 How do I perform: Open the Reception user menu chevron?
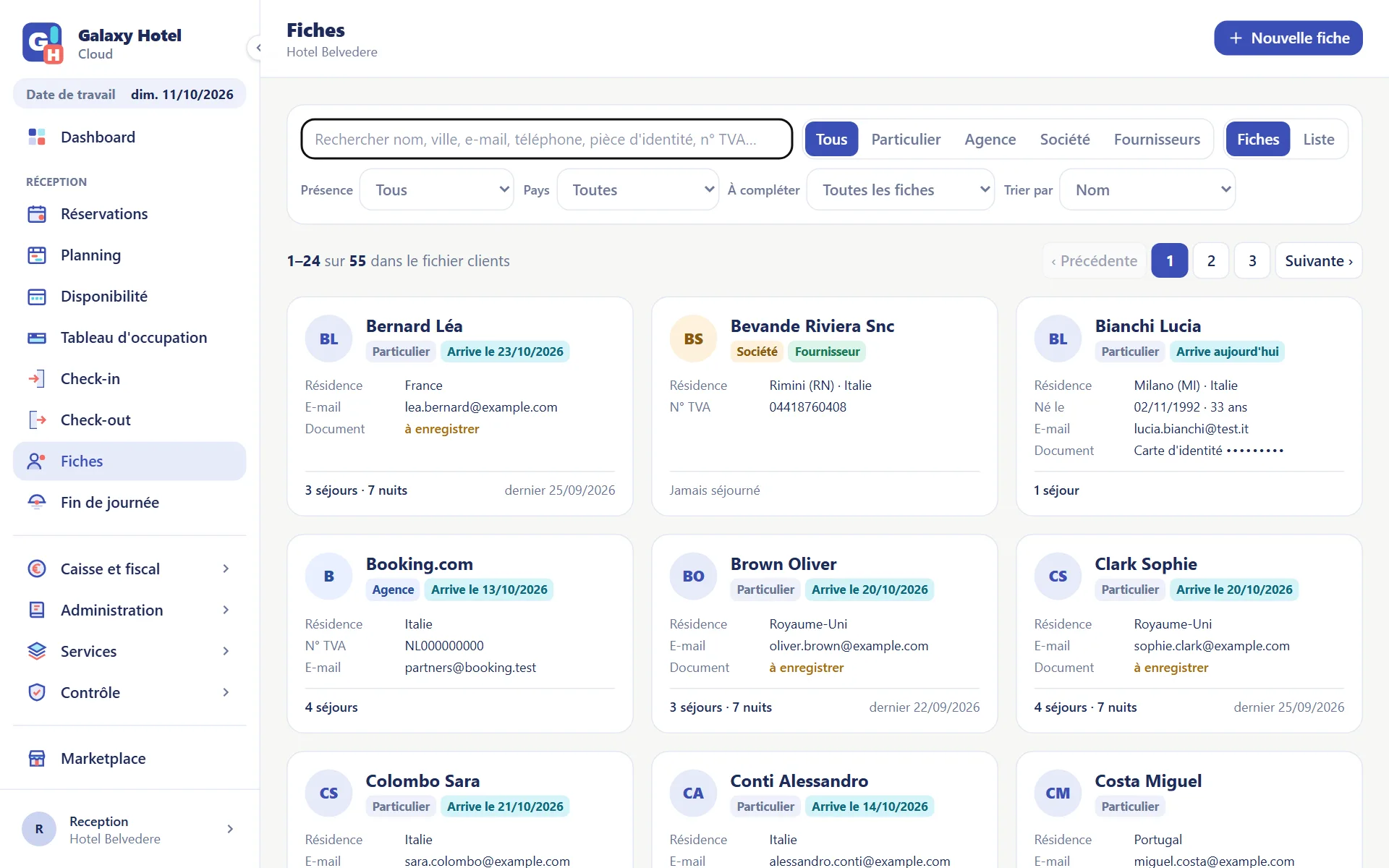point(231,830)
